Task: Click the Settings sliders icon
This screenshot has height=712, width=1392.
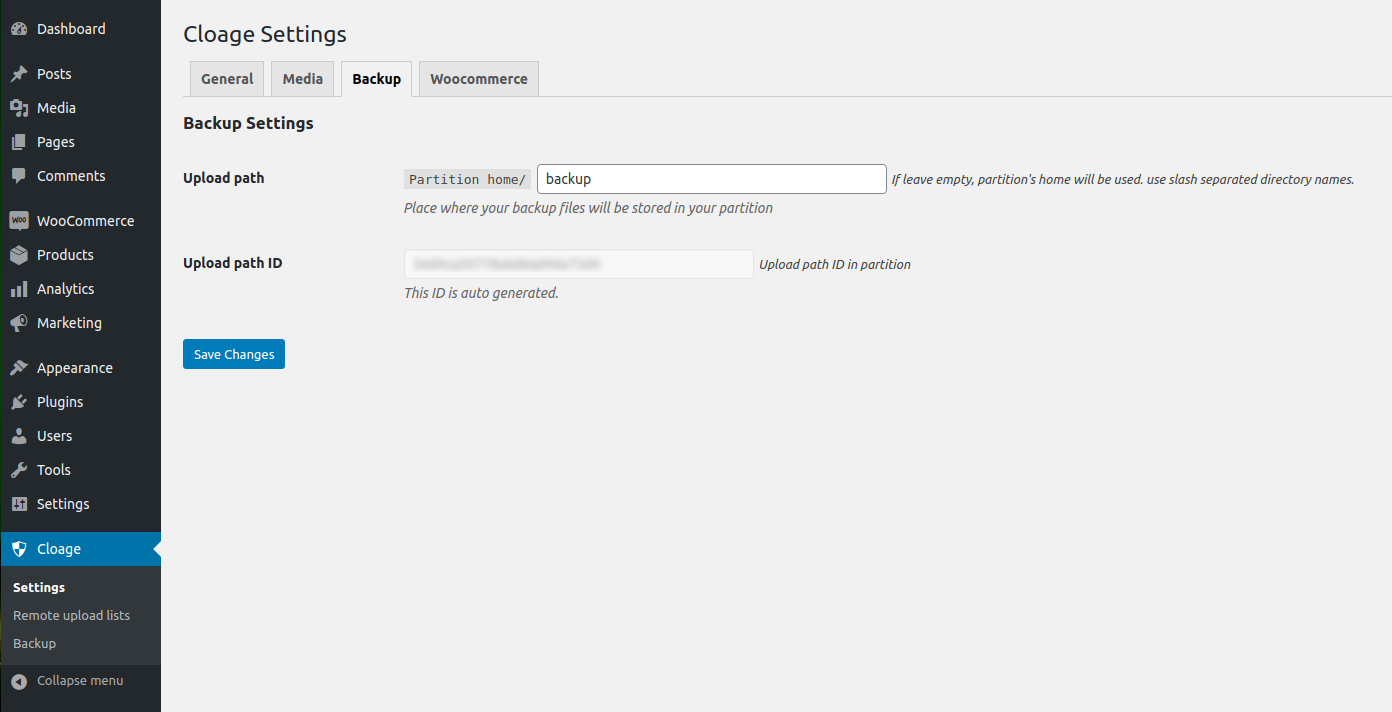Action: [19, 504]
